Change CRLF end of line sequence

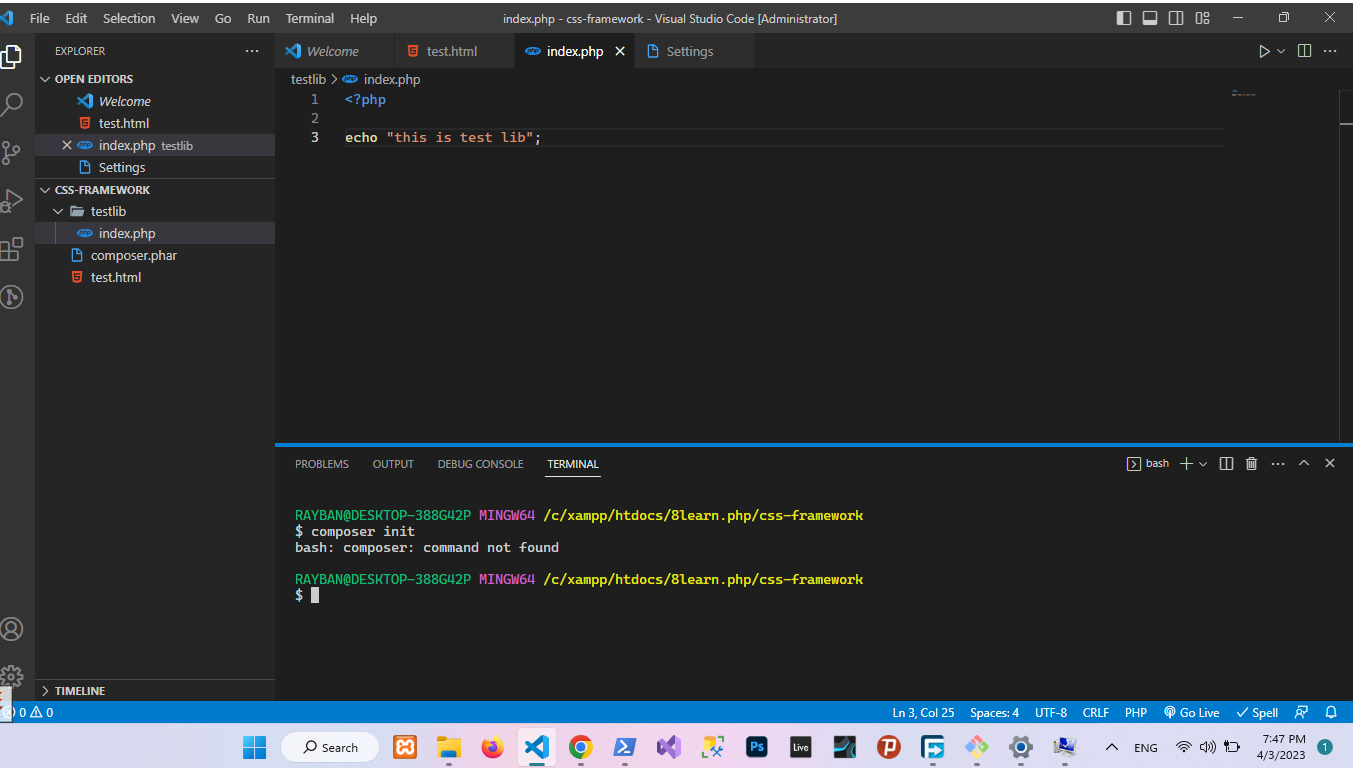(1096, 713)
